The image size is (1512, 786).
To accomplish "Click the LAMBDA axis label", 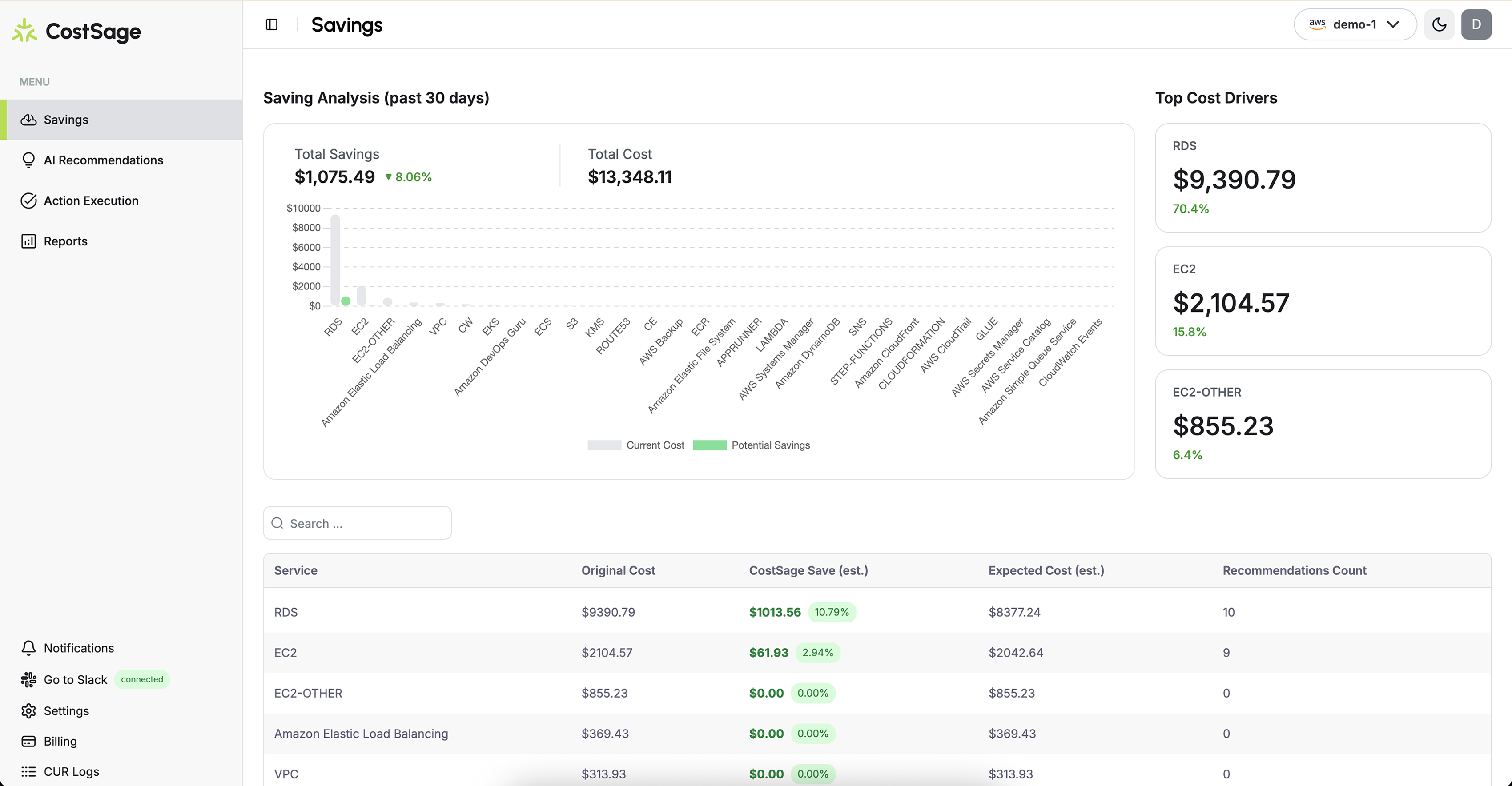I will 771,335.
